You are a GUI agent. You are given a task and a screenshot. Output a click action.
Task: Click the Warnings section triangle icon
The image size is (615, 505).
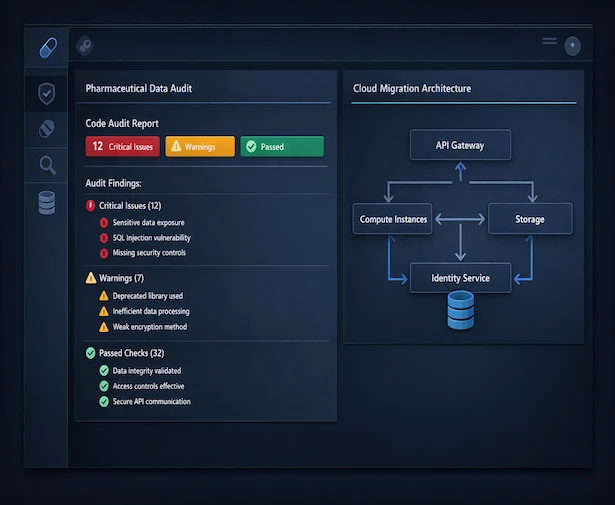(92, 278)
